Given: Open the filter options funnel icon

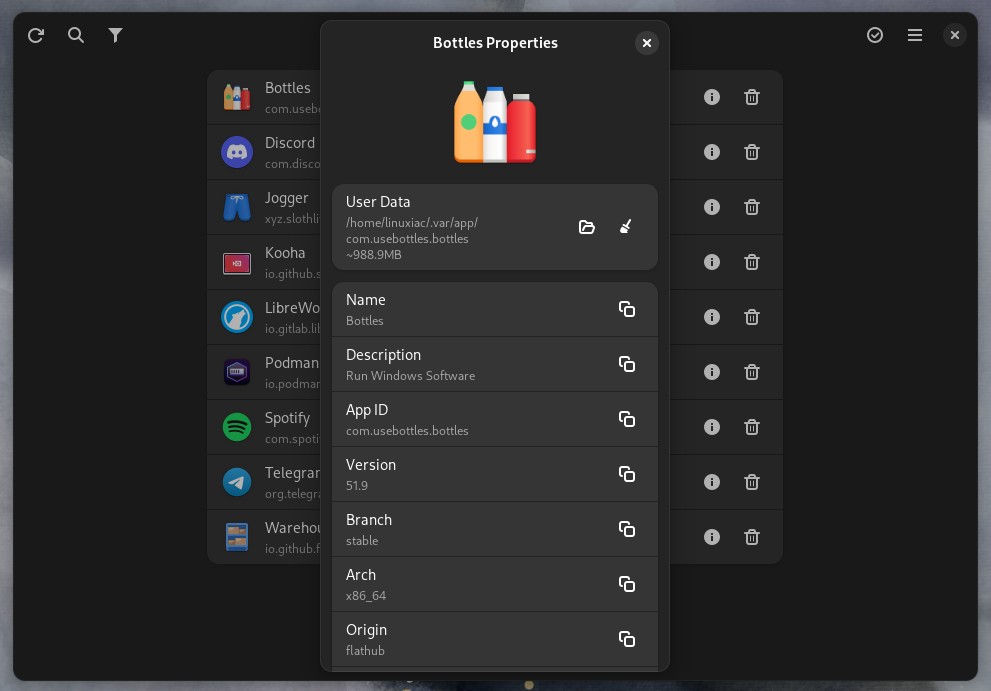Looking at the screenshot, I should 115,35.
